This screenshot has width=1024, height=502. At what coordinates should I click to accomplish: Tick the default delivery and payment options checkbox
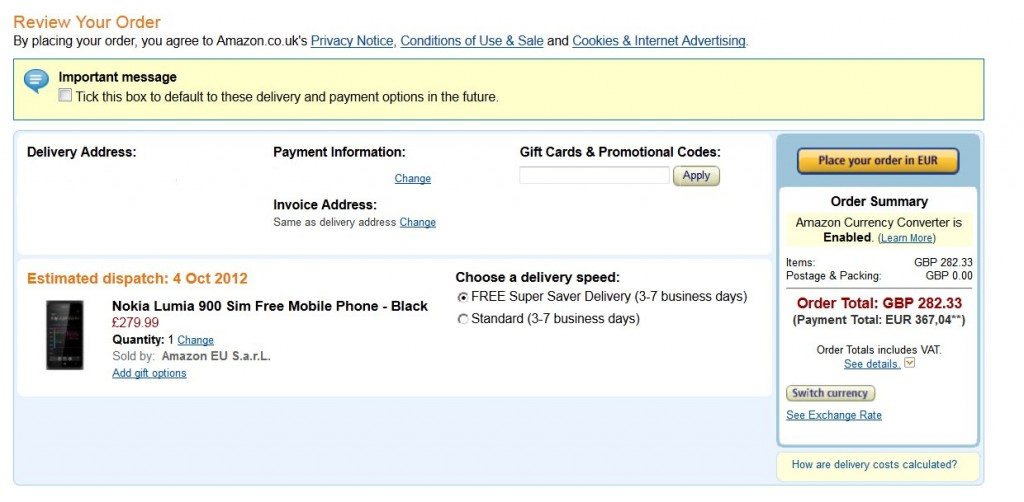(x=66, y=96)
